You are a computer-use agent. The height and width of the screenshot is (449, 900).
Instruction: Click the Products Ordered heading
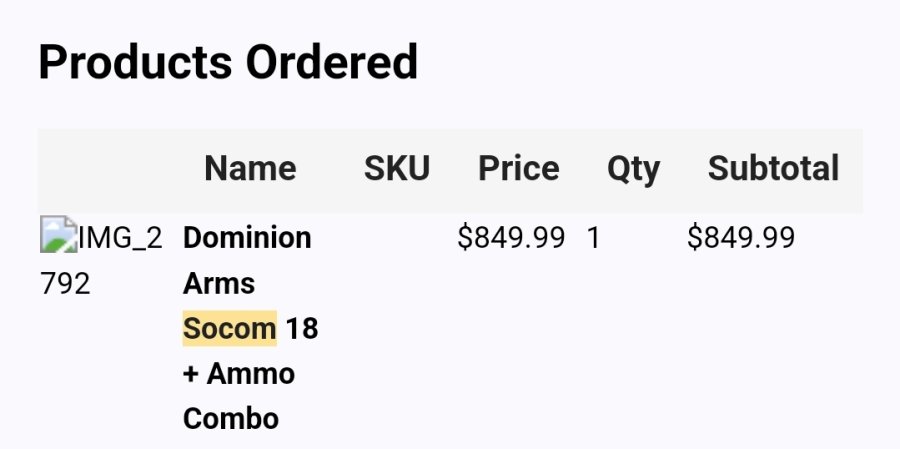pos(228,62)
